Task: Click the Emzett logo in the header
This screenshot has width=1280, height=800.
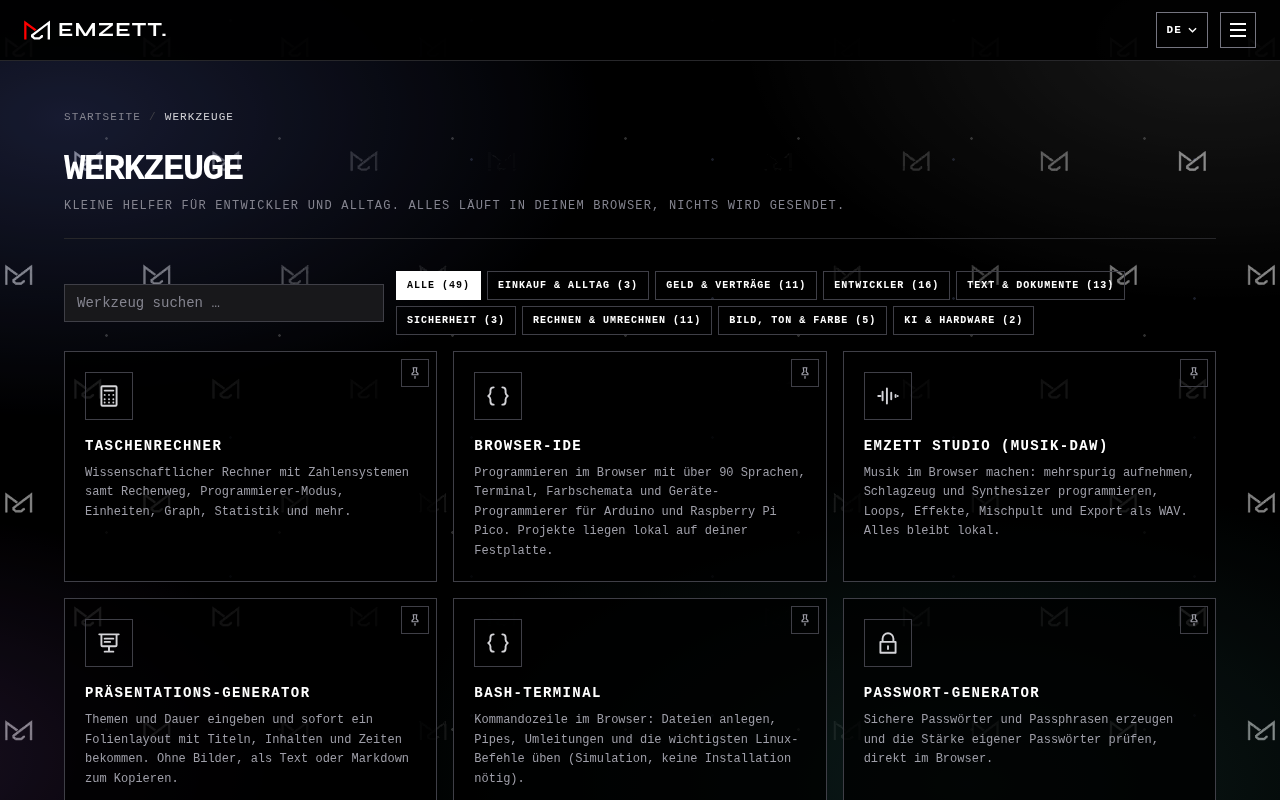Action: coord(95,30)
